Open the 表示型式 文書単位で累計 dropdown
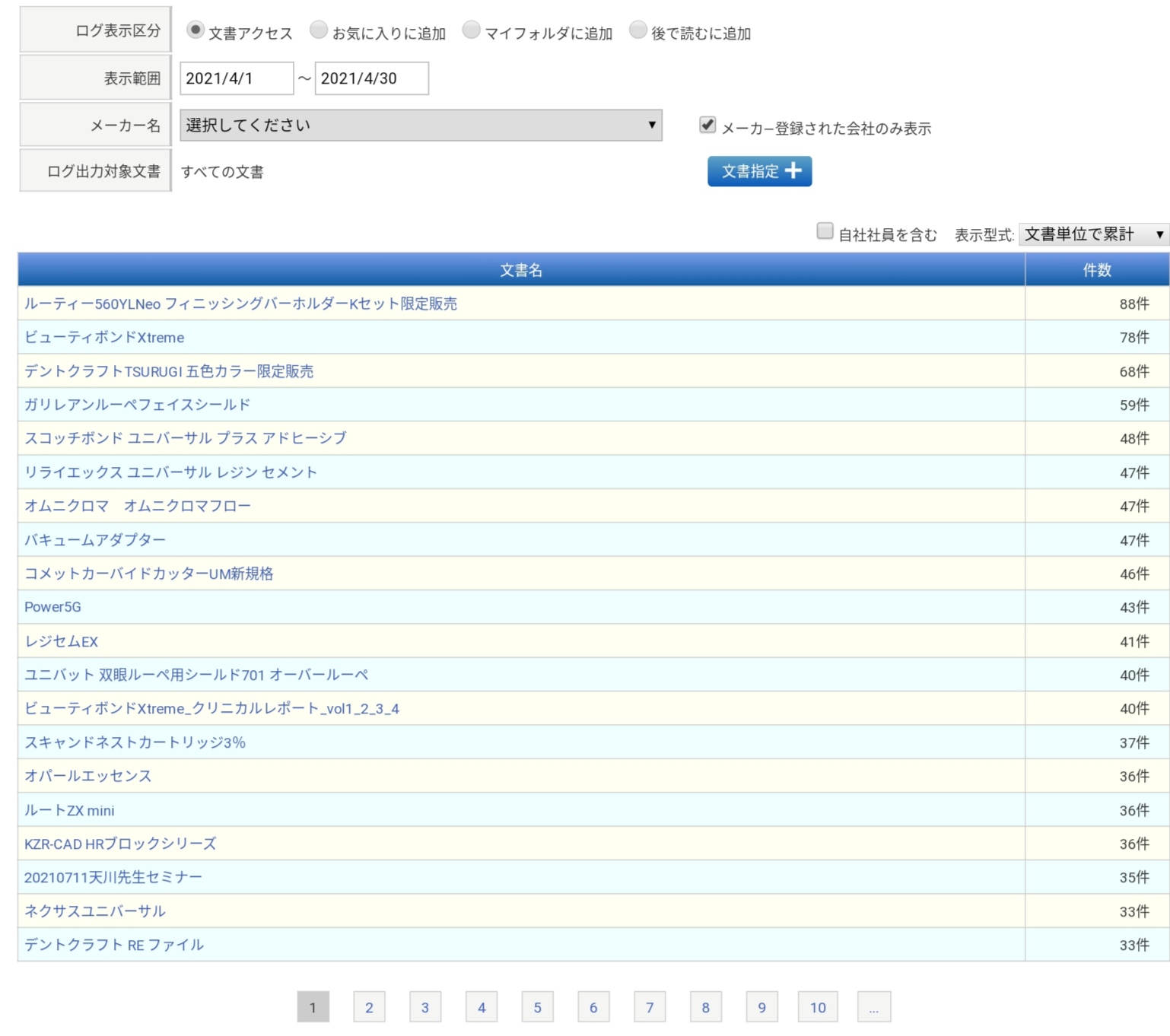Image resolution: width=1170 pixels, height=1036 pixels. pos(1093,234)
